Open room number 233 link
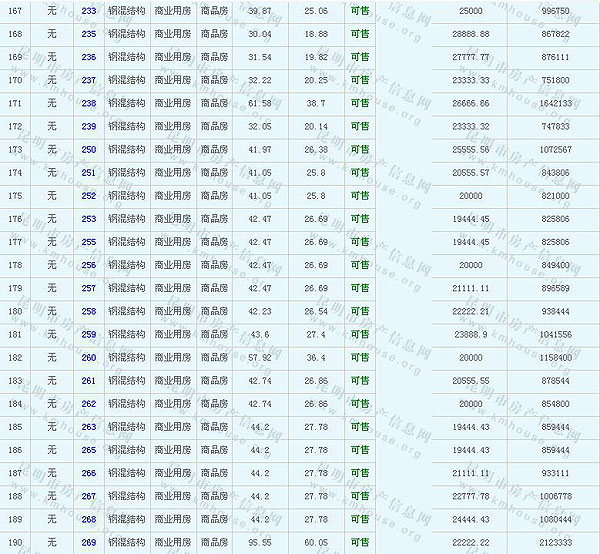 click(x=89, y=10)
